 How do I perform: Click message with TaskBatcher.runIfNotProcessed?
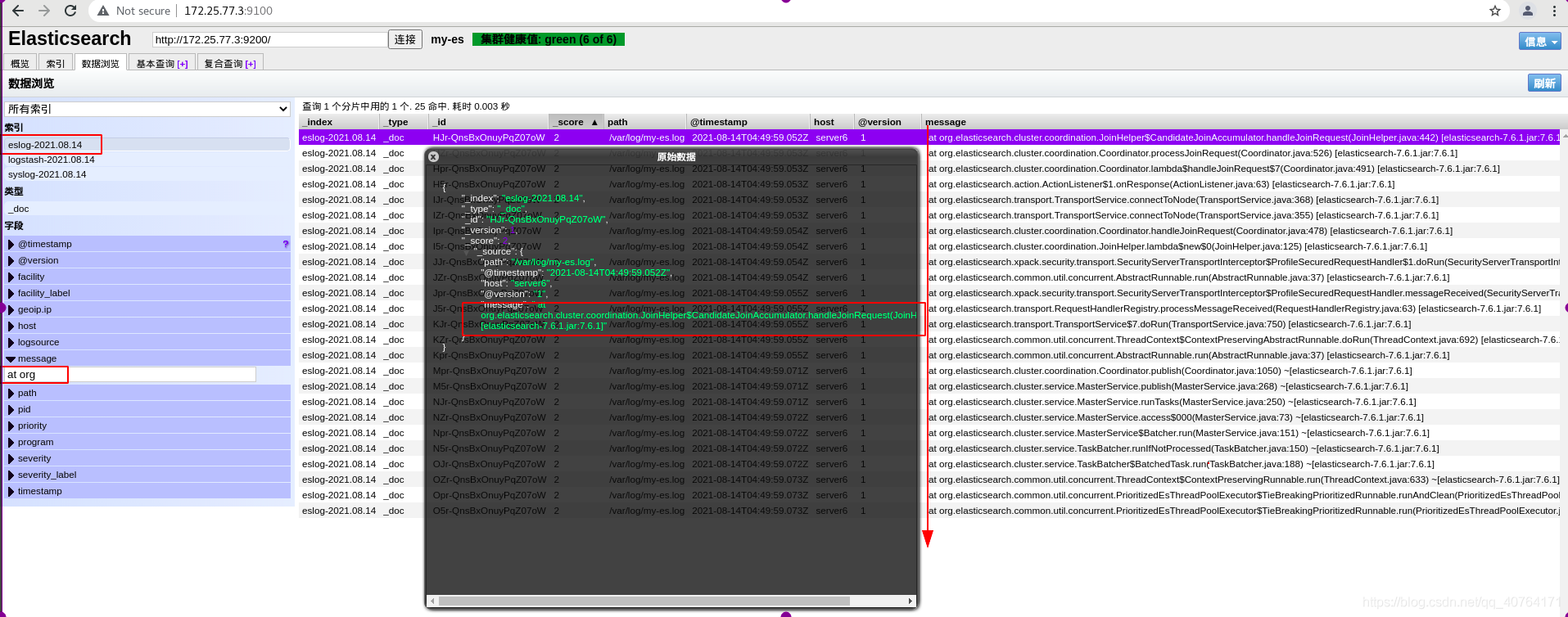click(x=1183, y=448)
